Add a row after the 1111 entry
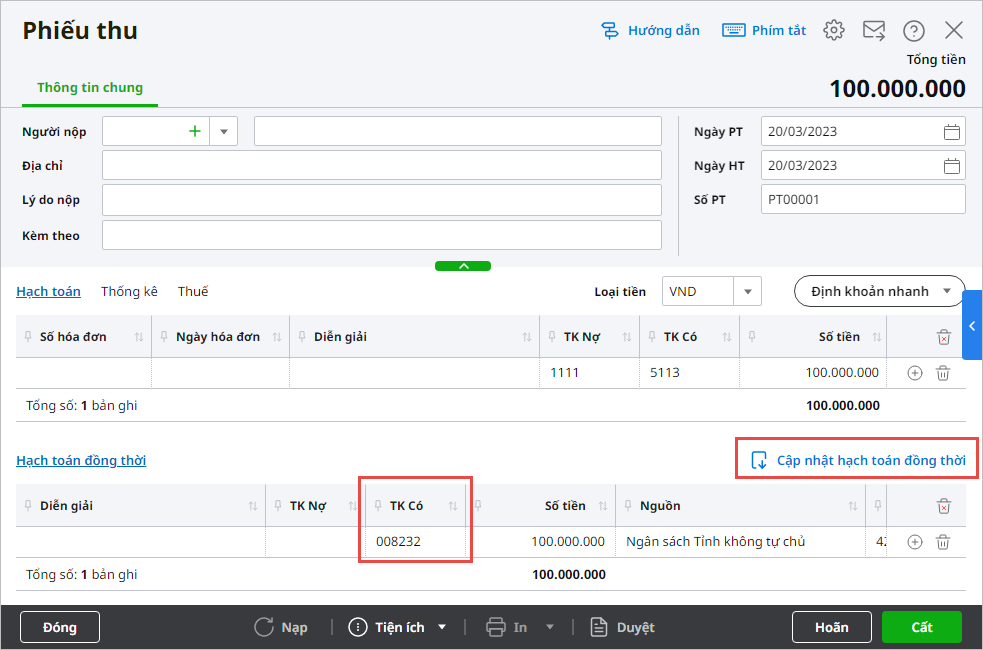Viewport: 983px width, 650px height. (915, 373)
